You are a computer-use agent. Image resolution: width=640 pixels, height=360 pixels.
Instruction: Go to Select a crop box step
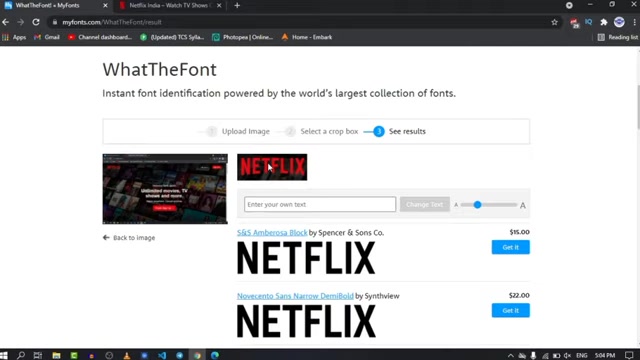pyautogui.click(x=321, y=131)
